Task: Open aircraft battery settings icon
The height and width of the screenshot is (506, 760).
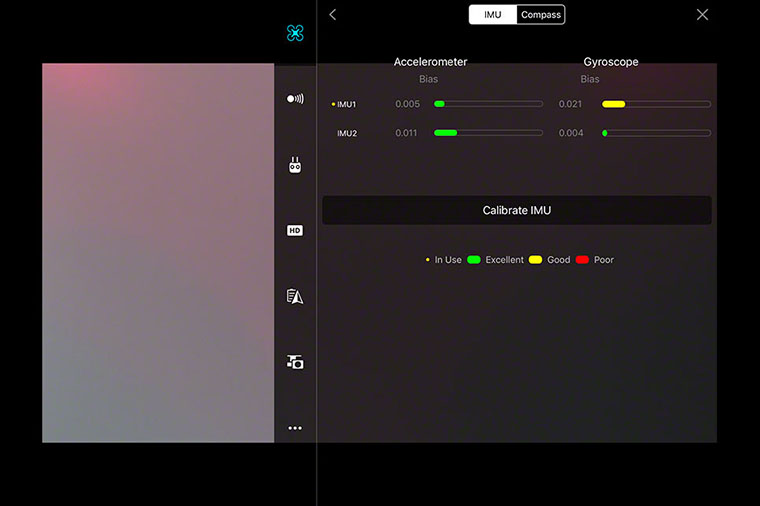Action: click(x=295, y=296)
